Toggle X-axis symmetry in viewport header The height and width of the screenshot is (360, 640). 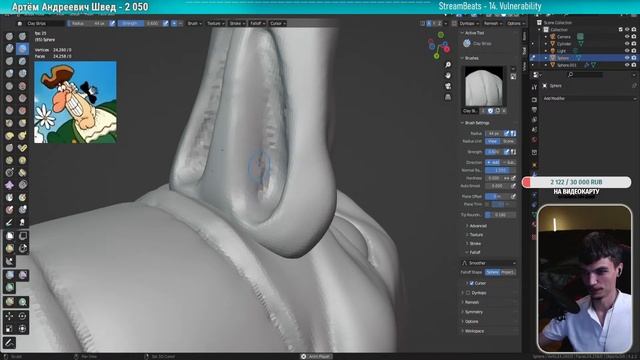[429, 23]
